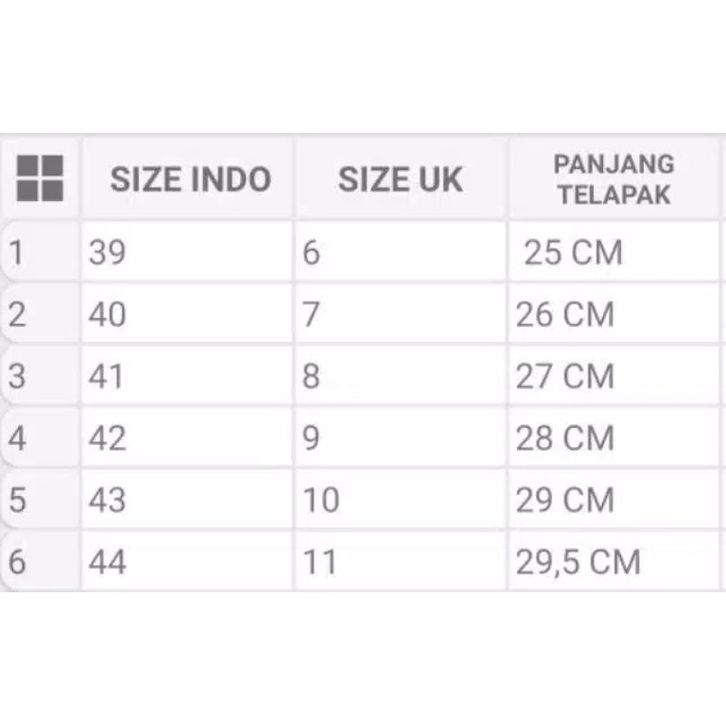
Task: Click the UK size 10 cell
Action: (400, 500)
